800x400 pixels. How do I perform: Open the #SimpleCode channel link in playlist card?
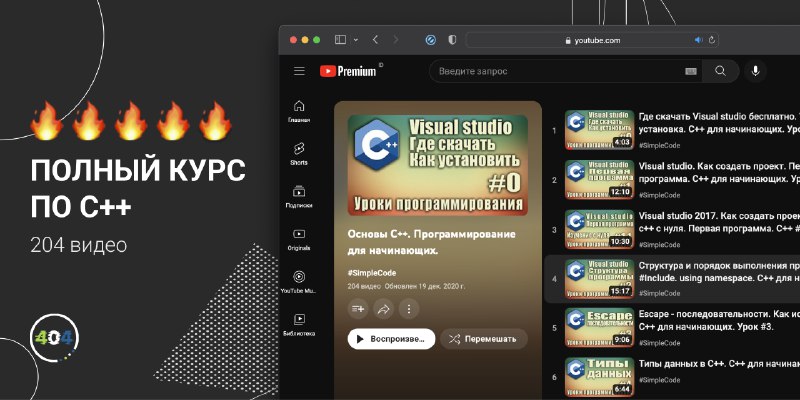(x=372, y=273)
